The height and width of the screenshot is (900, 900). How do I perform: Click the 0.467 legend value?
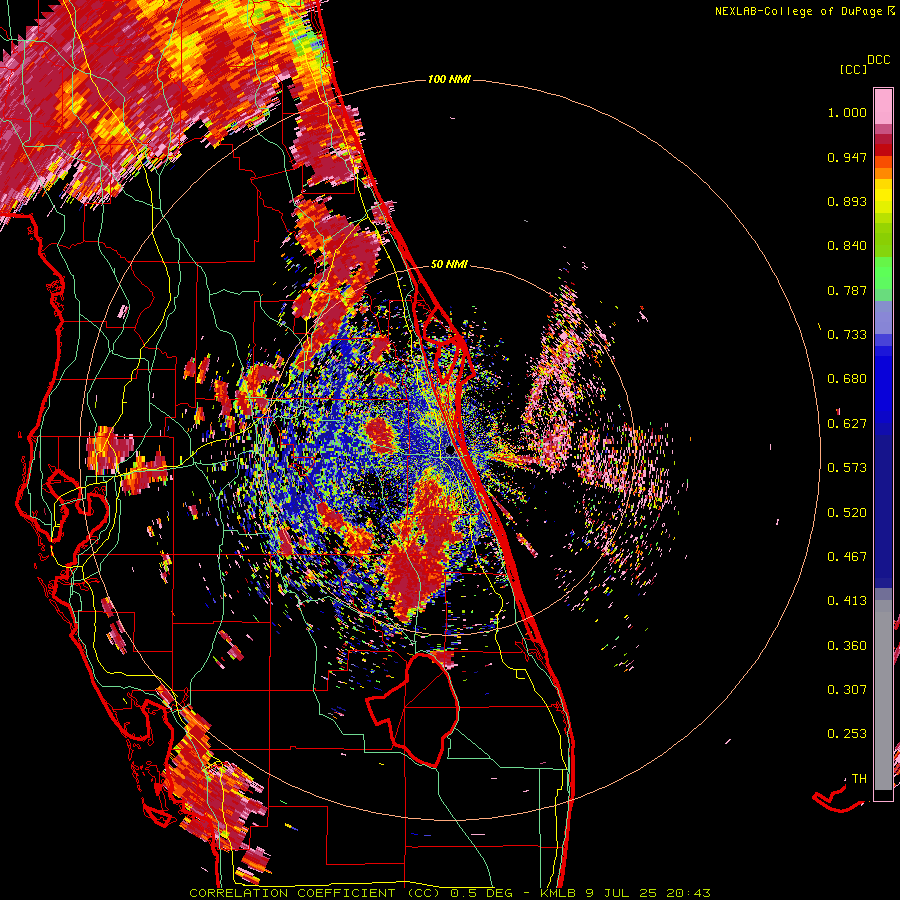click(x=847, y=557)
